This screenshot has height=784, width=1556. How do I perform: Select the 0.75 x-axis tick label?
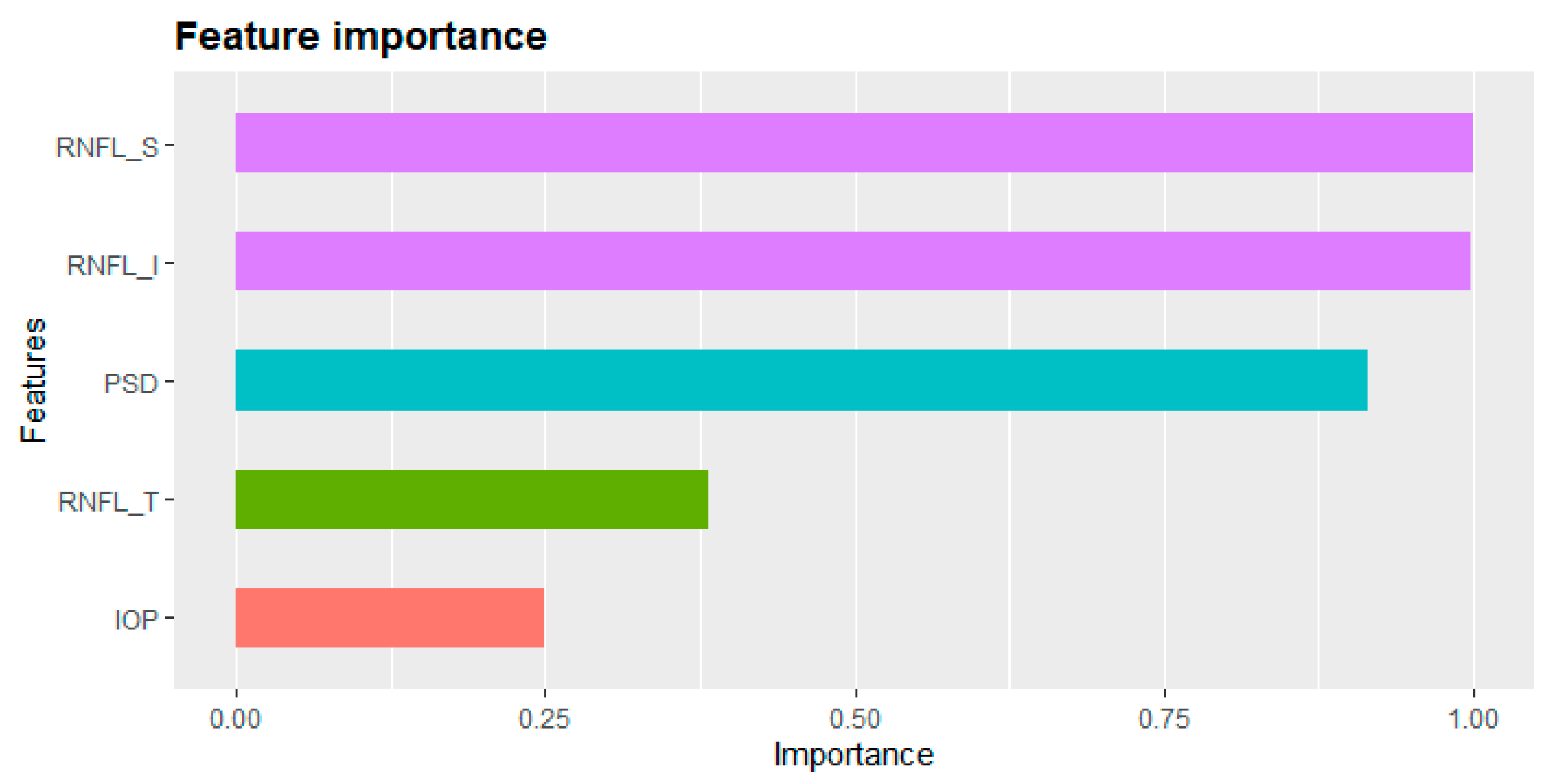pos(1164,719)
